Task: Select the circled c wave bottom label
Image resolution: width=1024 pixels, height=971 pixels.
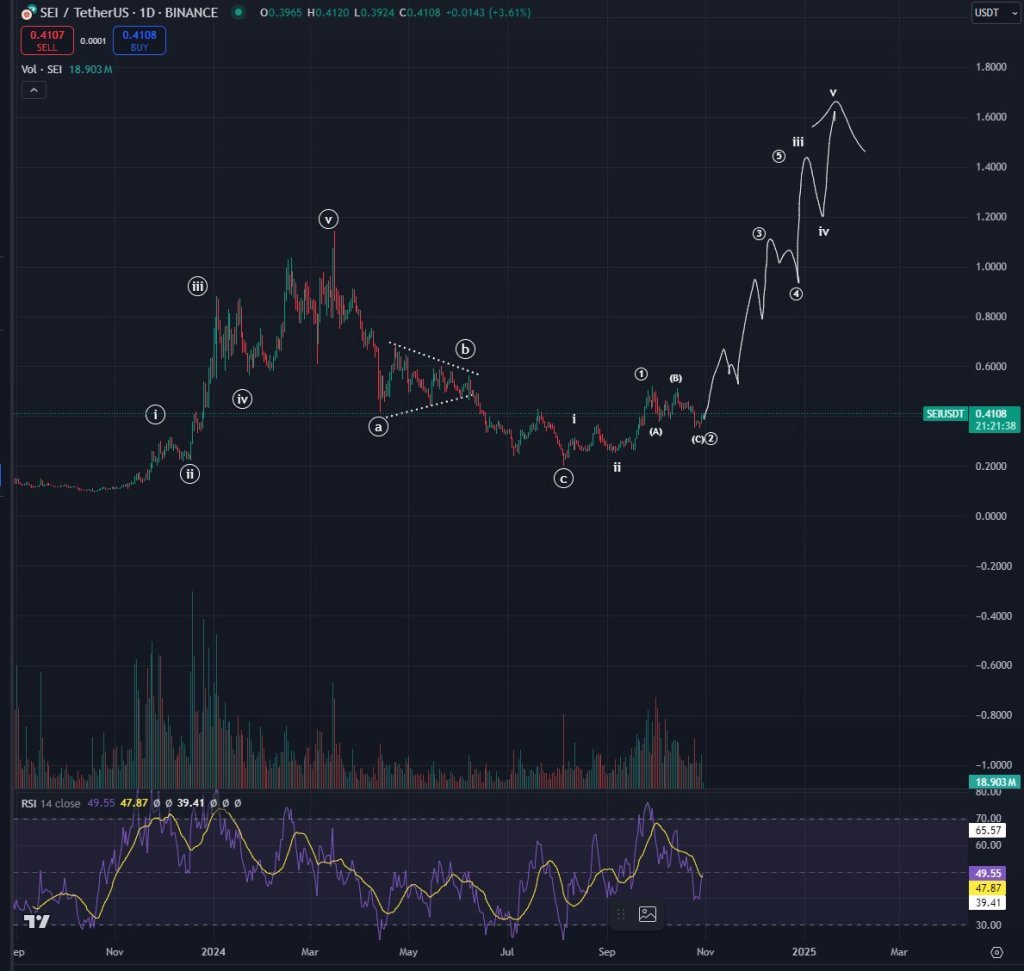Action: [564, 479]
